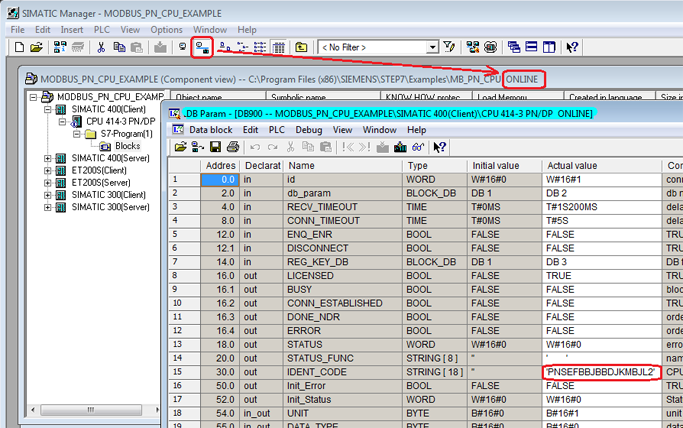This screenshot has width=683, height=428.
Task: Click the Cut scissors icon in main toolbar
Action: (101, 47)
